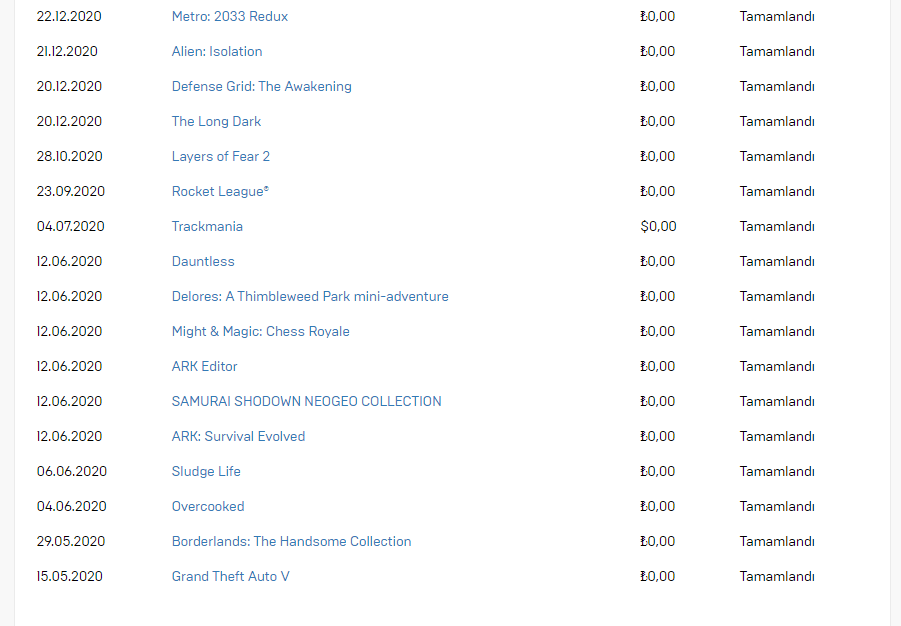Viewport: 901px width, 626px height.
Task: Click Tamamlandı status in the Metro: 2033 Redux row
Action: click(776, 17)
